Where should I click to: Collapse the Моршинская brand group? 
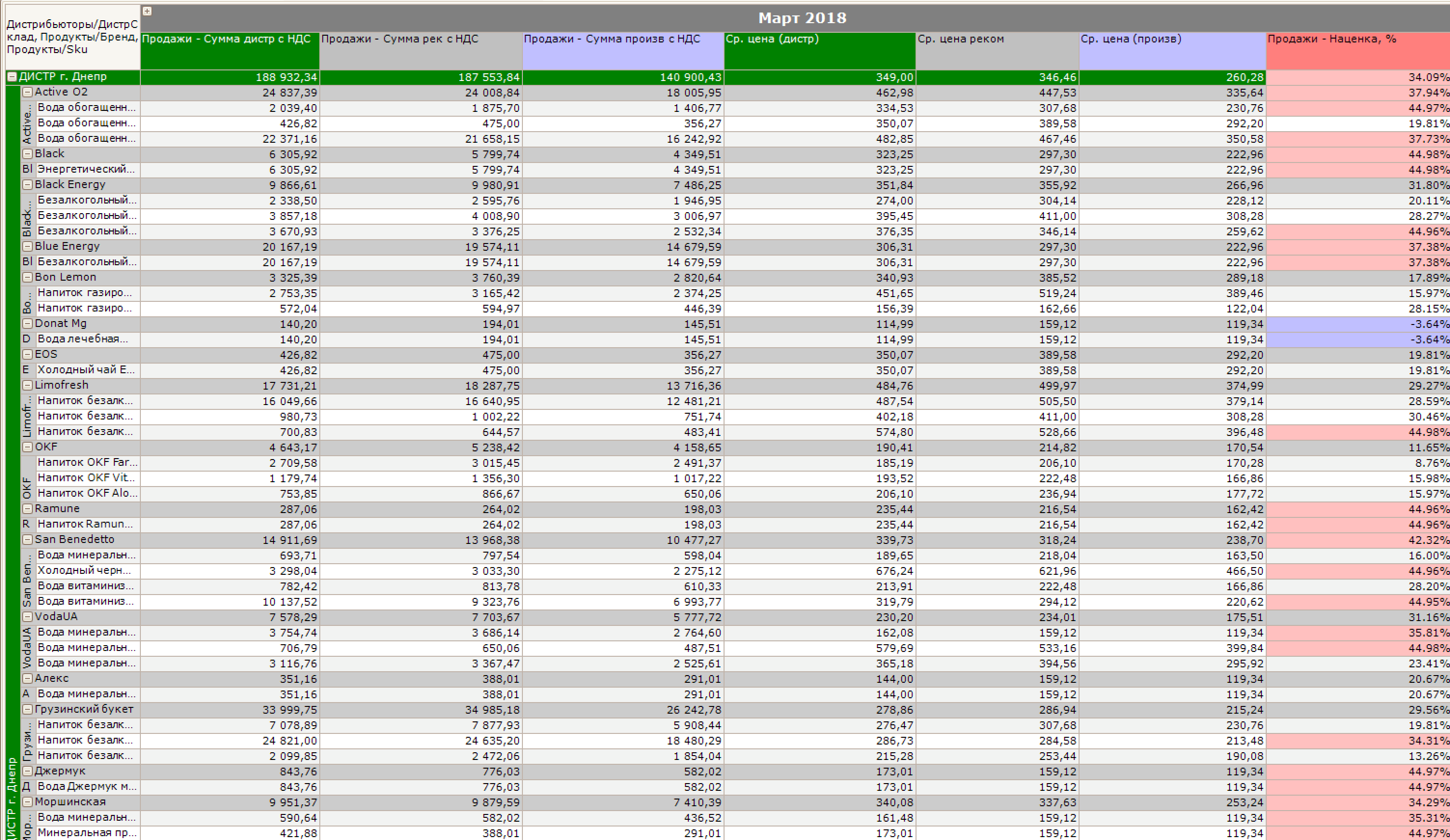pyautogui.click(x=27, y=802)
